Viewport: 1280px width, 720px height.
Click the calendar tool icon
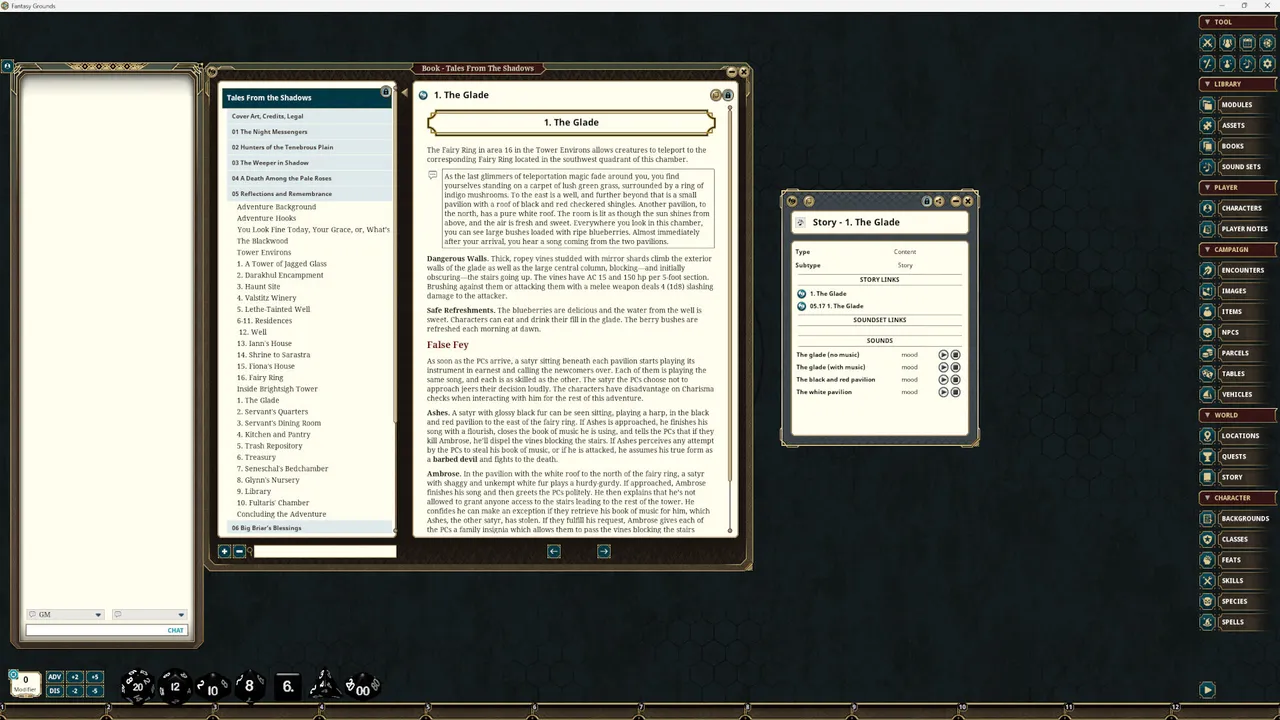click(1247, 43)
